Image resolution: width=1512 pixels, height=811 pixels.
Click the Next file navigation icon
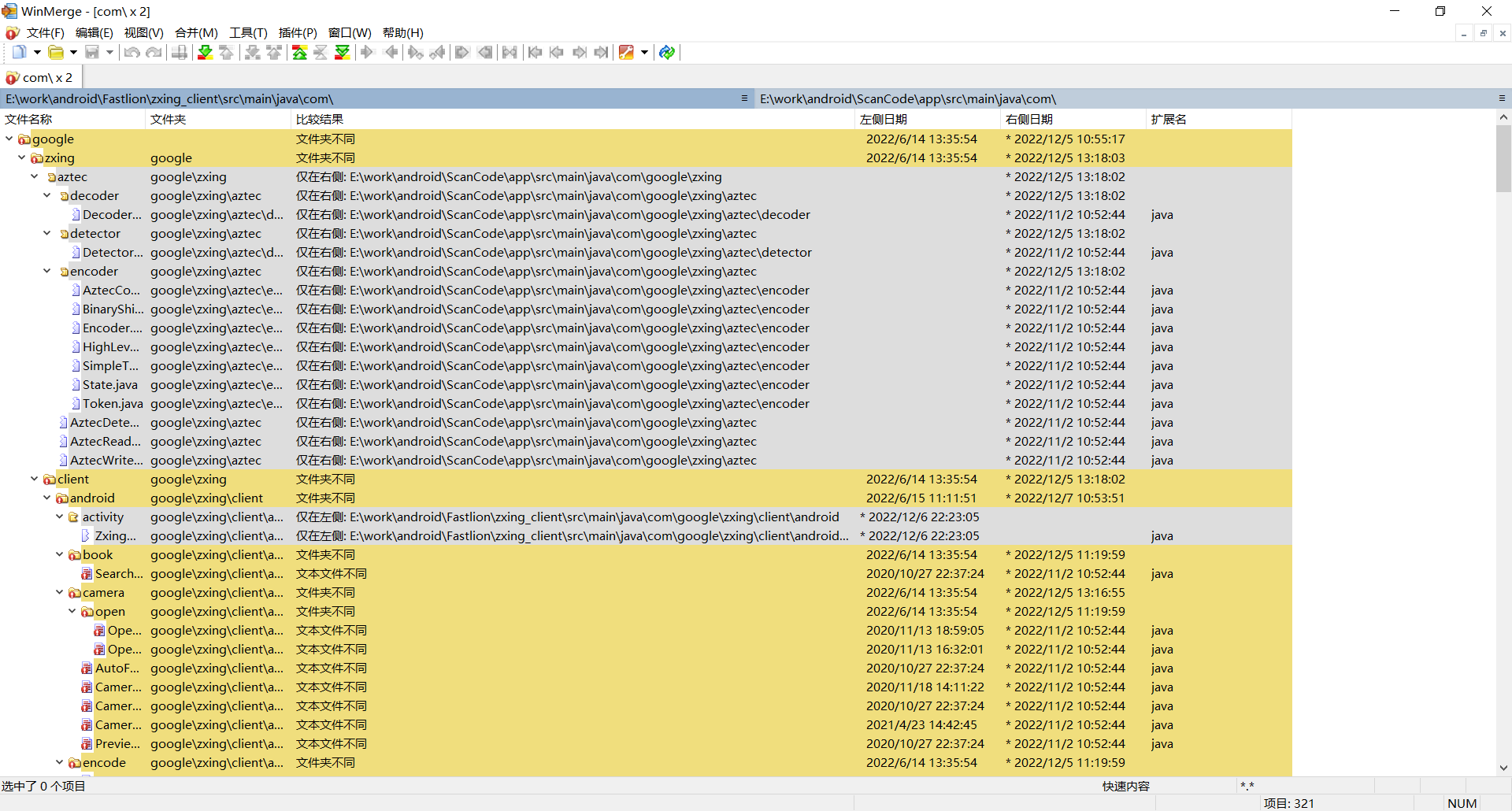point(580,52)
